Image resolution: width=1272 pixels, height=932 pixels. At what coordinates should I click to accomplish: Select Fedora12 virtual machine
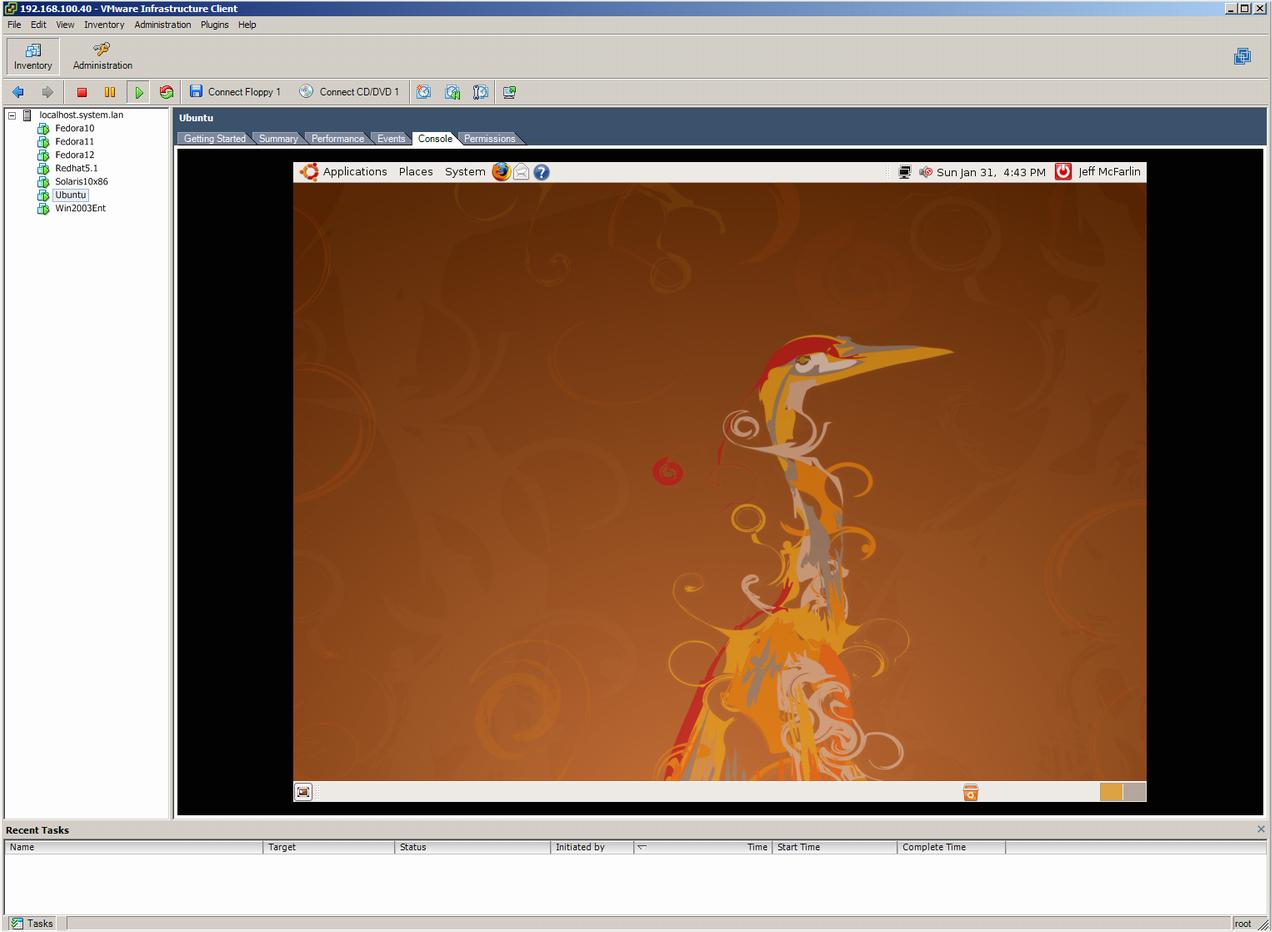click(x=74, y=155)
